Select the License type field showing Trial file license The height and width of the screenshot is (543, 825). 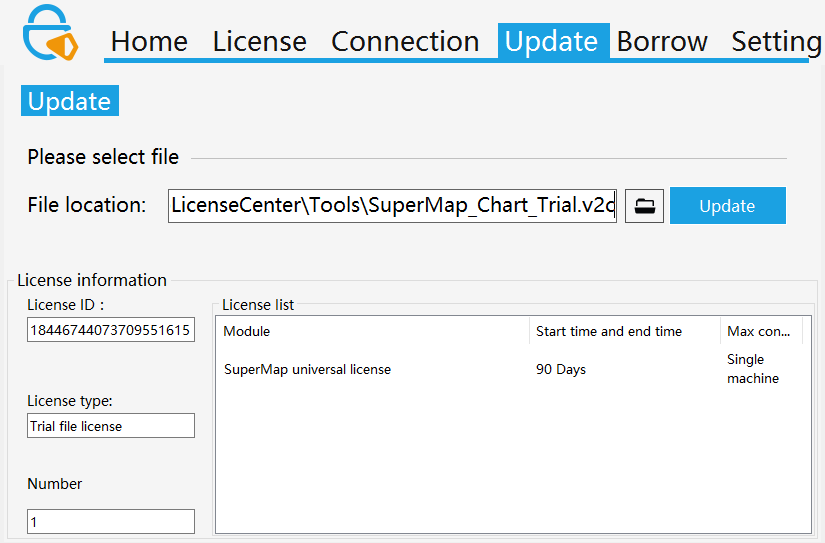tap(110, 426)
